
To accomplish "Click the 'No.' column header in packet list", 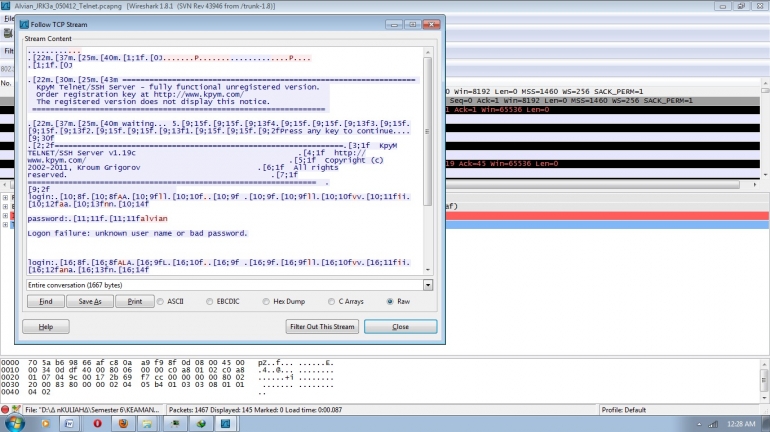I will tap(6, 83).
